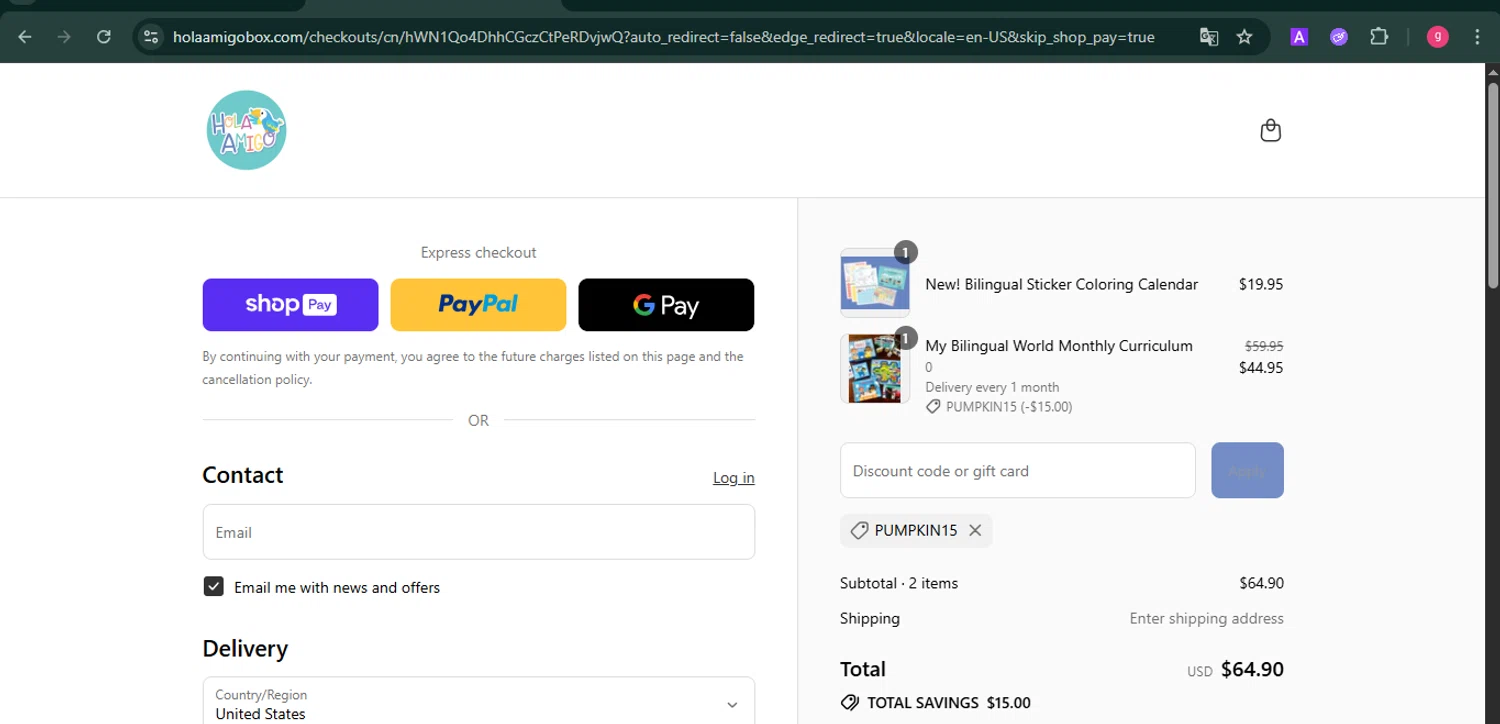Open site information icon in address bar

pos(151,37)
